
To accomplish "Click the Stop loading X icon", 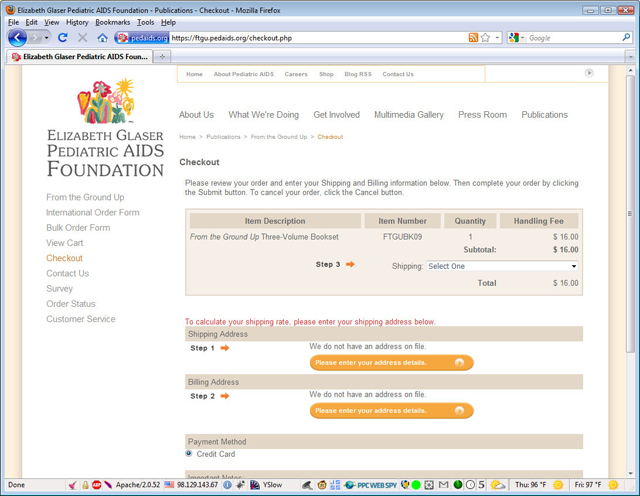I will click(x=82, y=38).
